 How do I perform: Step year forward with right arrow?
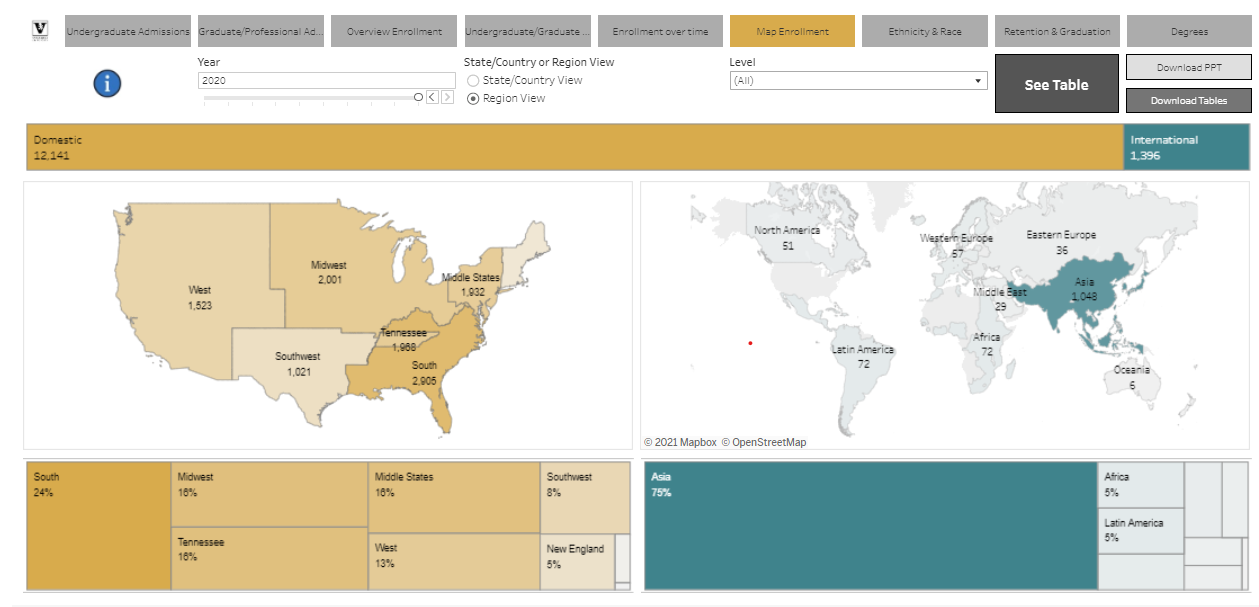click(x=447, y=97)
